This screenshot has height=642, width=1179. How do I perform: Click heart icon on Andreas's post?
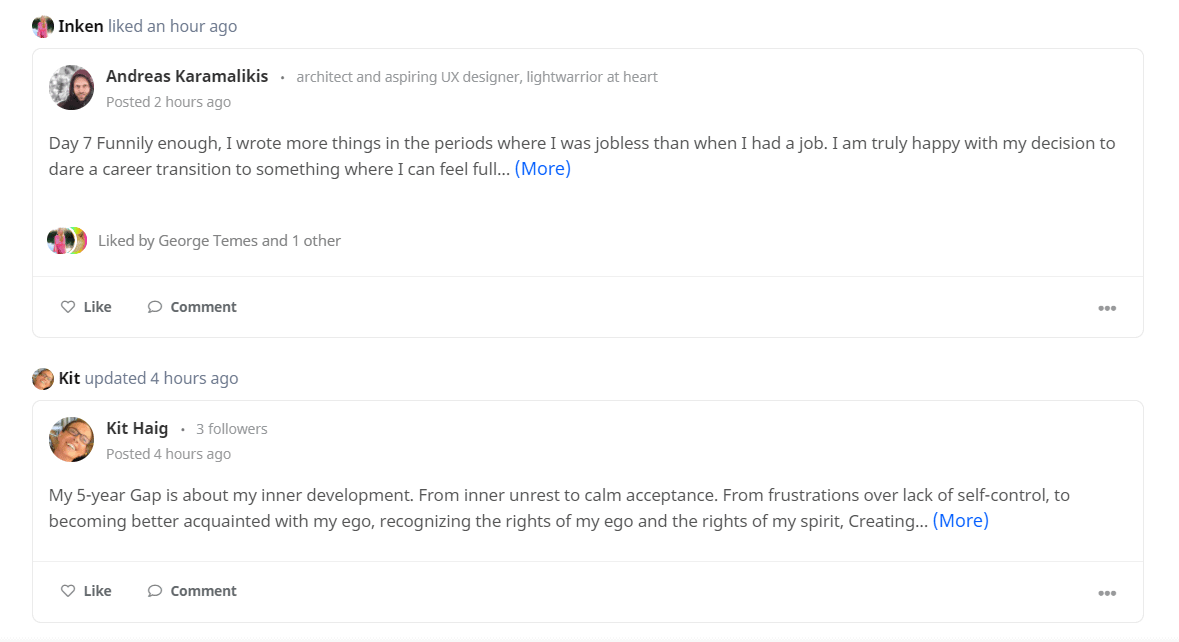click(x=68, y=307)
